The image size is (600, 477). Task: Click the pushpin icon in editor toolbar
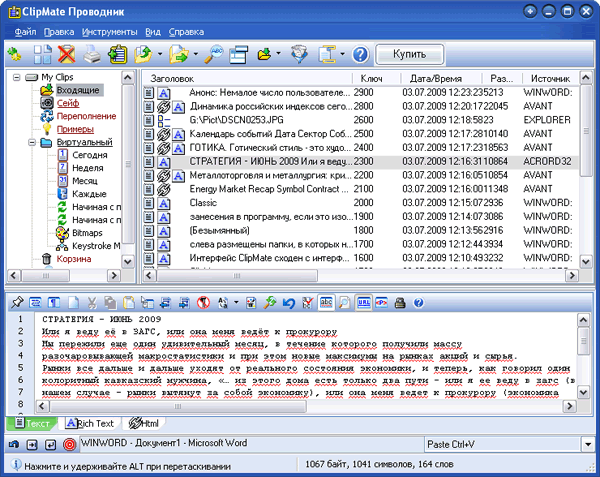tap(17, 303)
